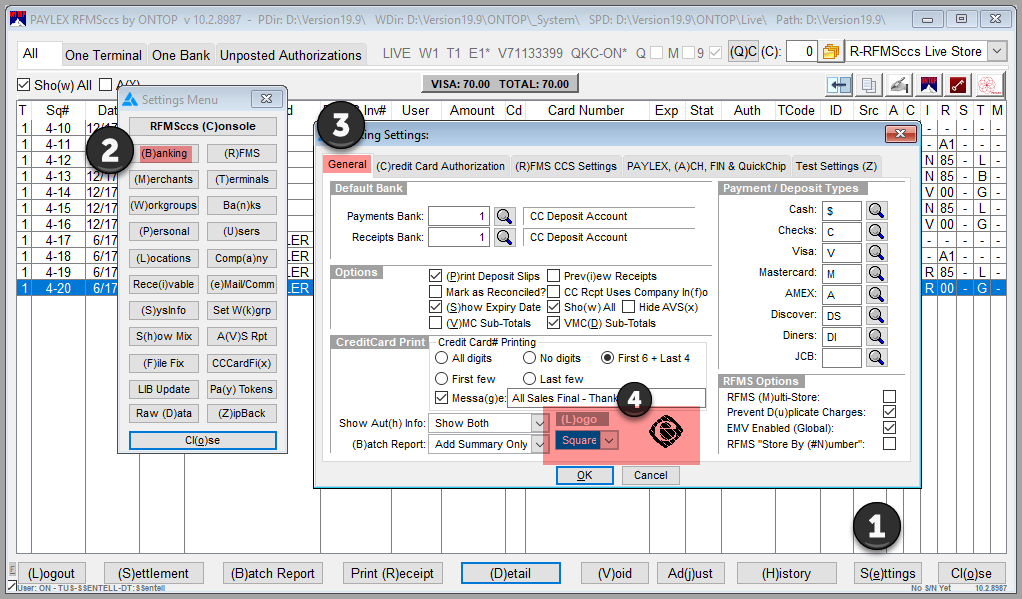Close the Banking Settings dialog

(900, 134)
